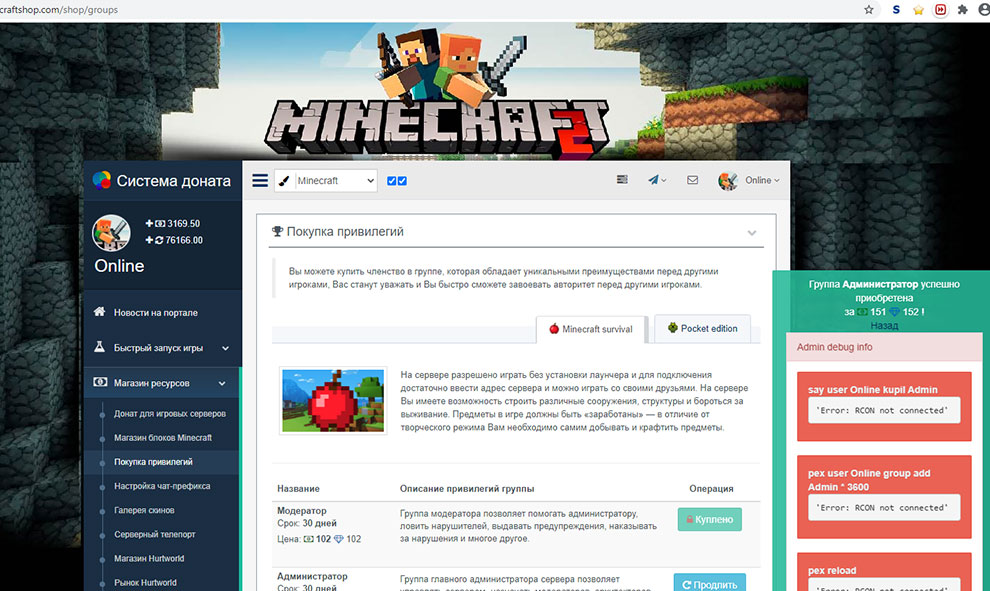This screenshot has height=591, width=990.
Task: Click the browser bookmark star icon
Action: point(869,10)
